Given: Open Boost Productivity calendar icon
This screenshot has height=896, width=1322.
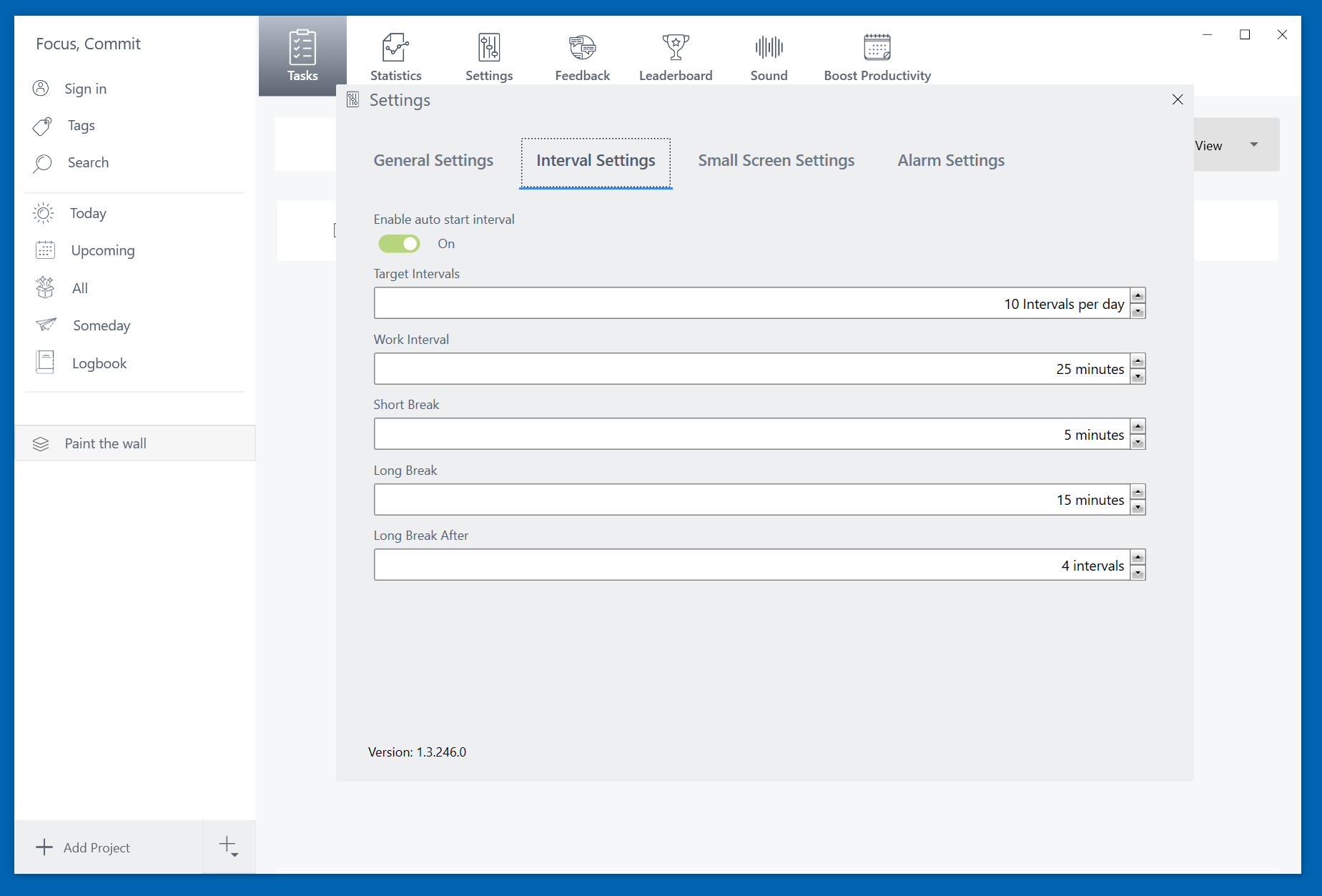Looking at the screenshot, I should [x=877, y=48].
